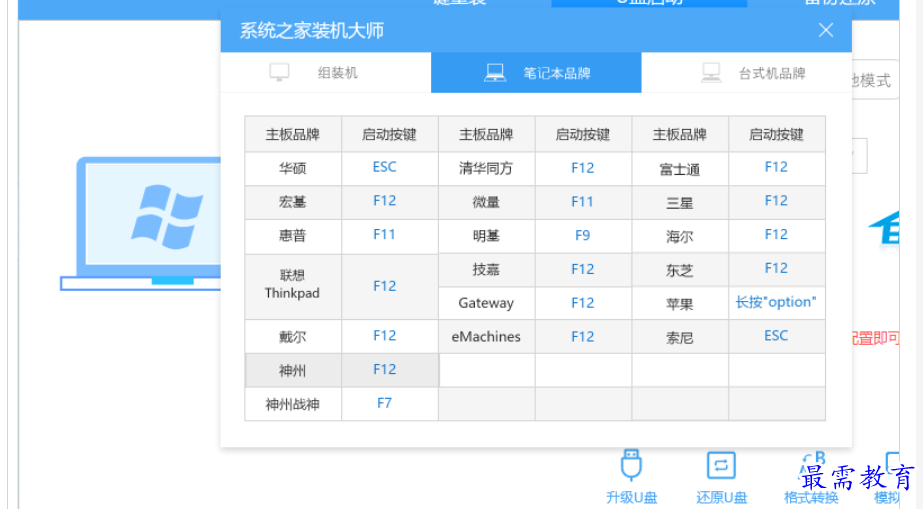Image resolution: width=923 pixels, height=509 pixels.
Task: Select the 富士通 brand cell
Action: coord(679,169)
